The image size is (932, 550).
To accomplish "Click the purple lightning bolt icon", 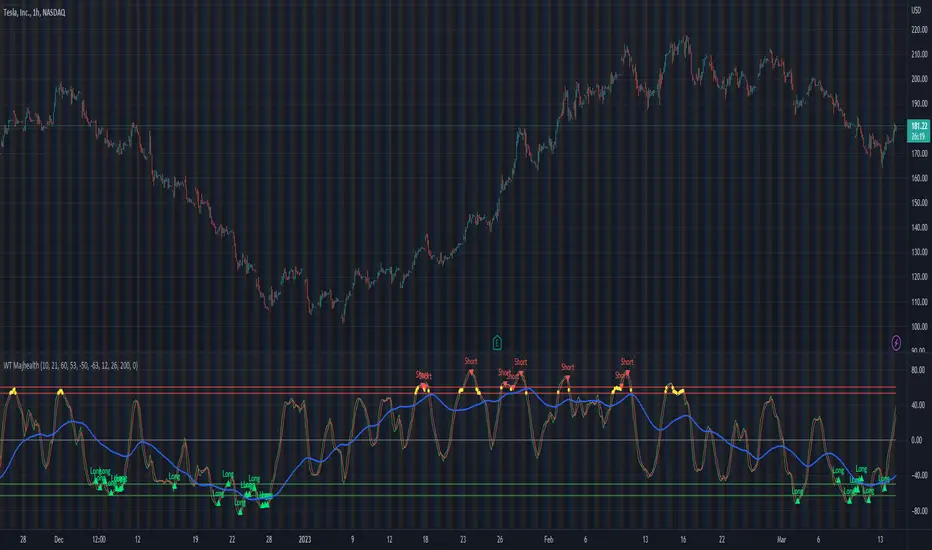I will click(896, 342).
